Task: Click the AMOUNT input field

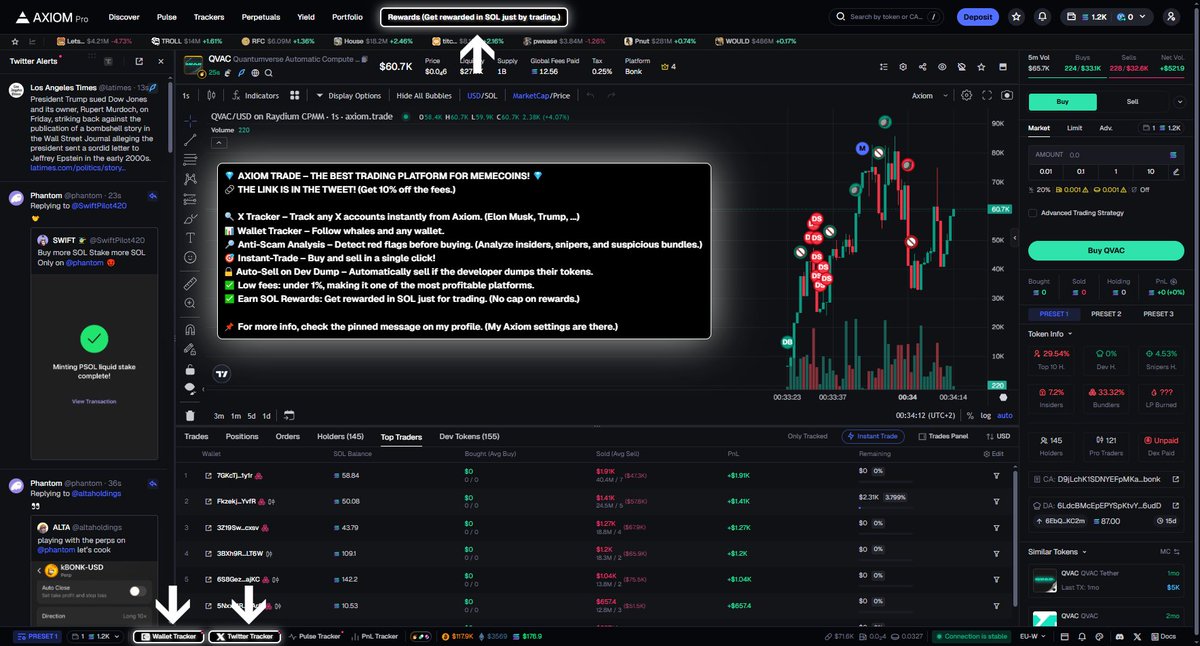Action: [x=1106, y=155]
